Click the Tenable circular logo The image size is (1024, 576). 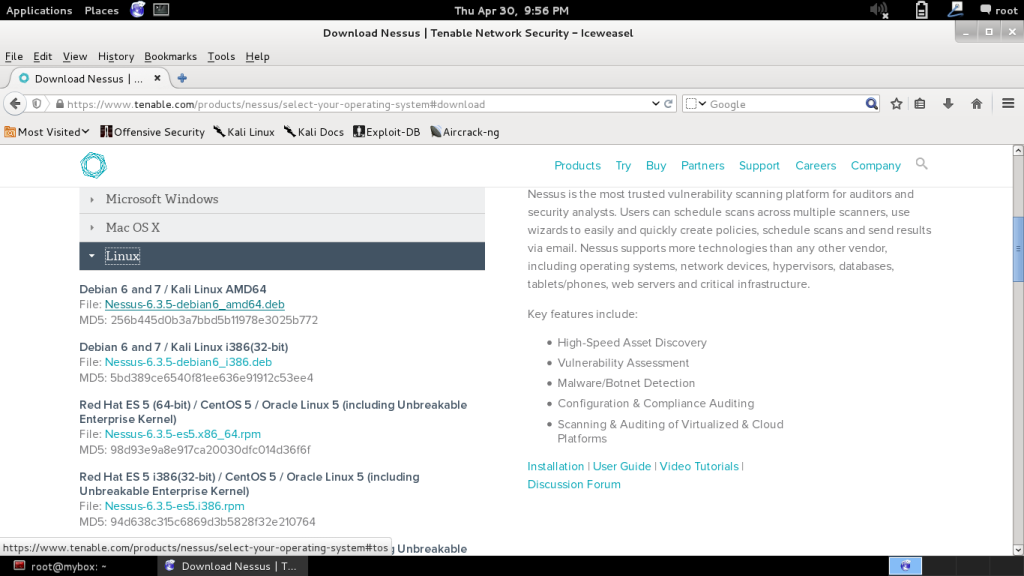[93, 165]
